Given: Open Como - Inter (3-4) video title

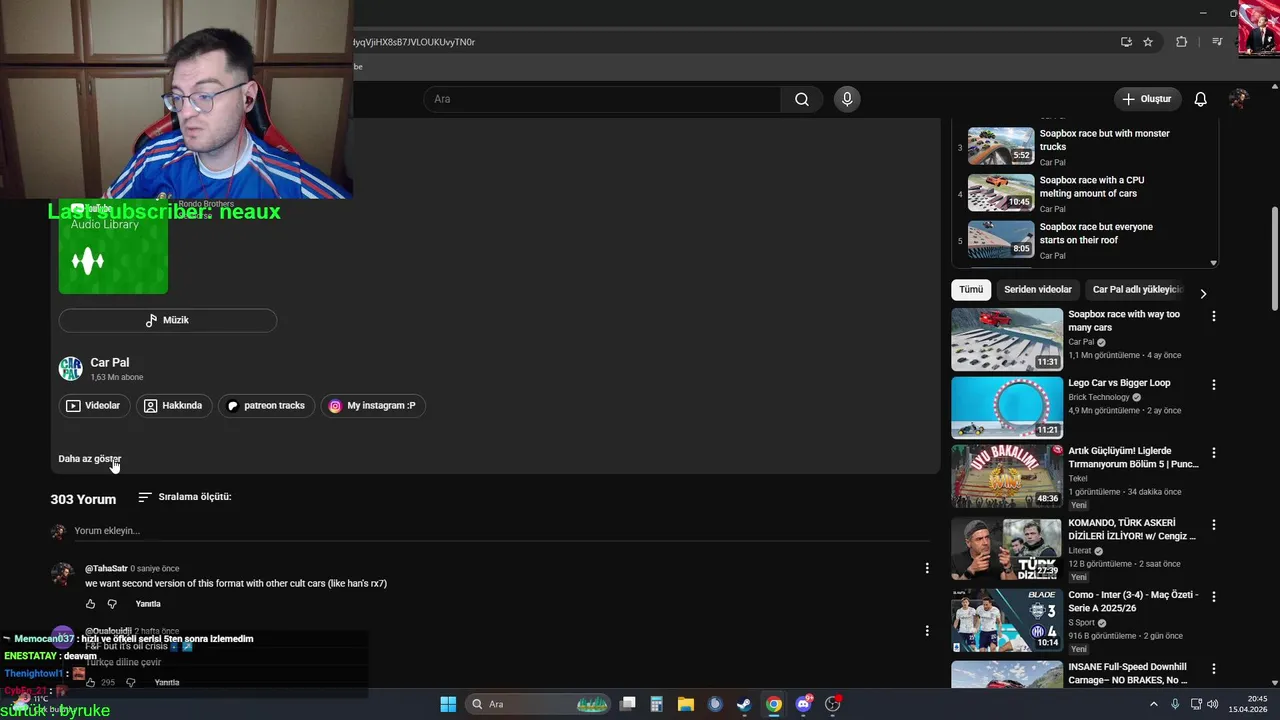Looking at the screenshot, I should (1133, 602).
